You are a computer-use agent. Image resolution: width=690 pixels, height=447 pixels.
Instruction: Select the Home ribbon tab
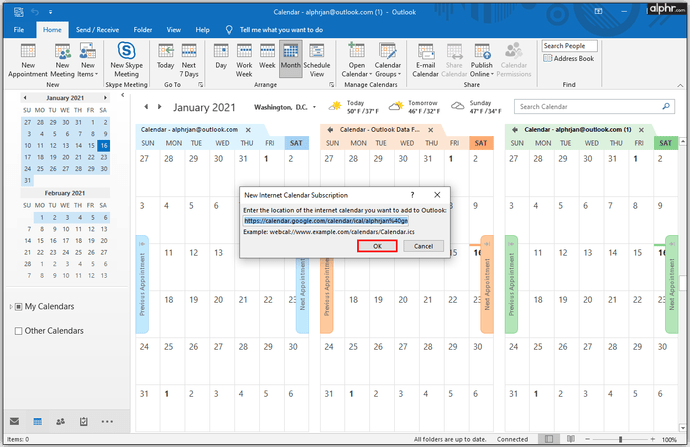tap(52, 30)
